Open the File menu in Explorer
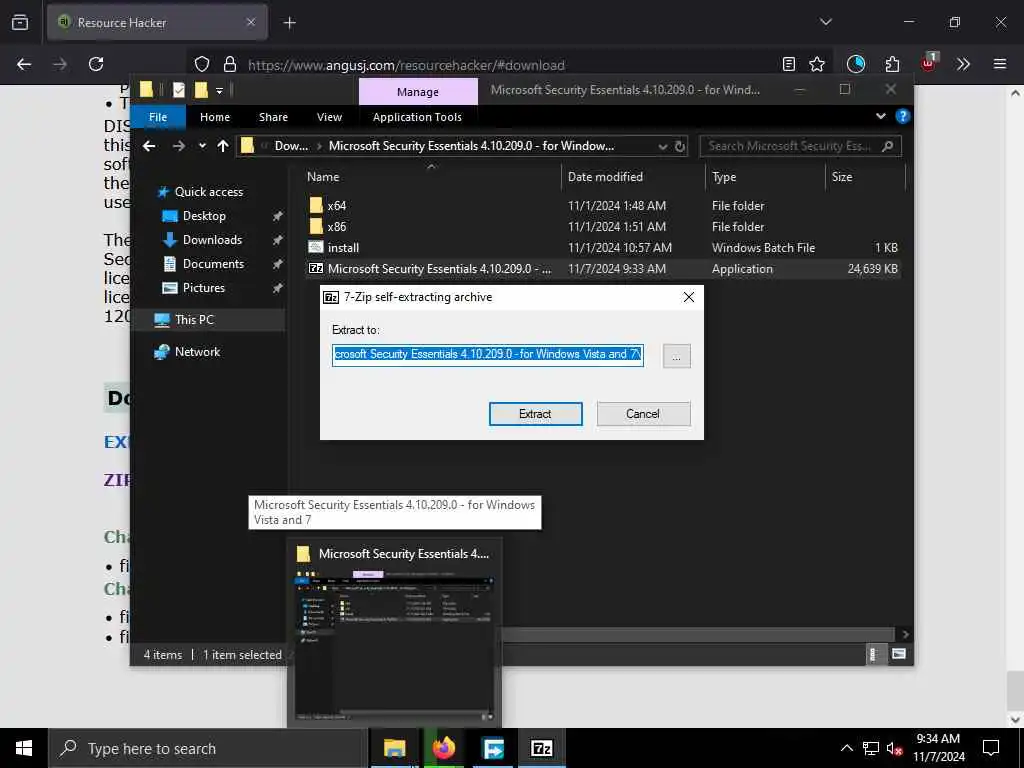 (x=158, y=117)
